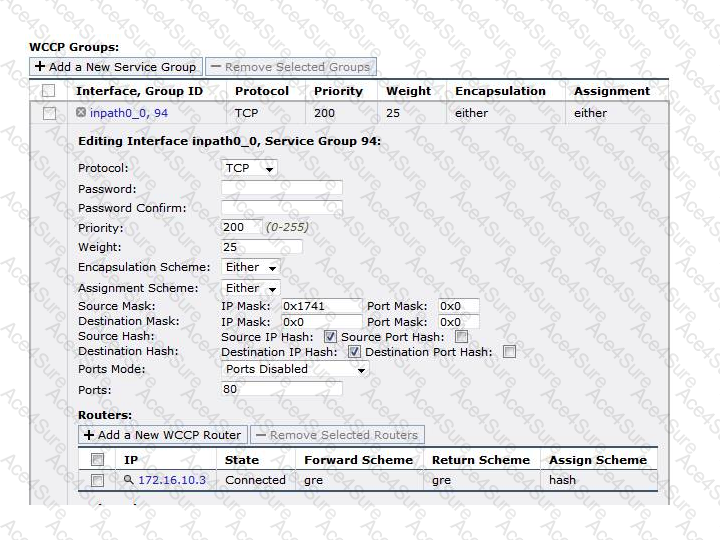Click the Password input field
This screenshot has width=720, height=540.
282,187
